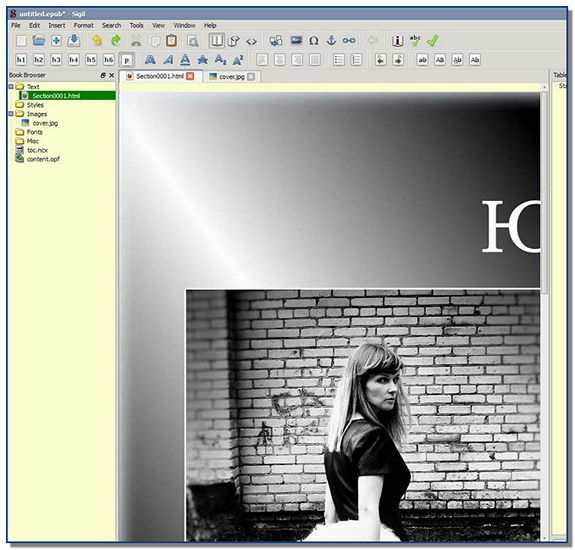Click the anchor Insert ID icon
The image size is (575, 550).
tap(331, 40)
